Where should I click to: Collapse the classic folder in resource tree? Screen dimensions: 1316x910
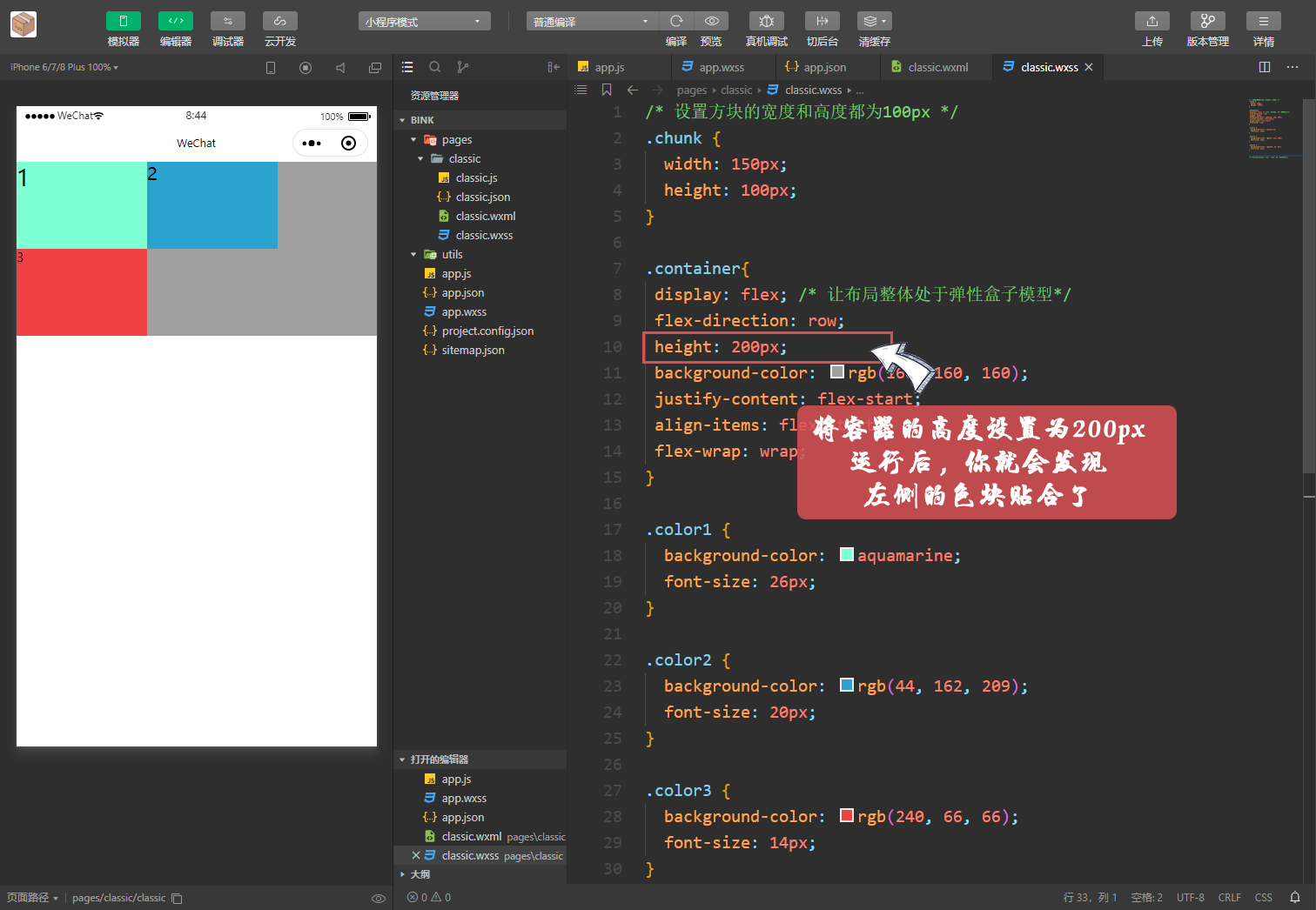pyautogui.click(x=421, y=158)
